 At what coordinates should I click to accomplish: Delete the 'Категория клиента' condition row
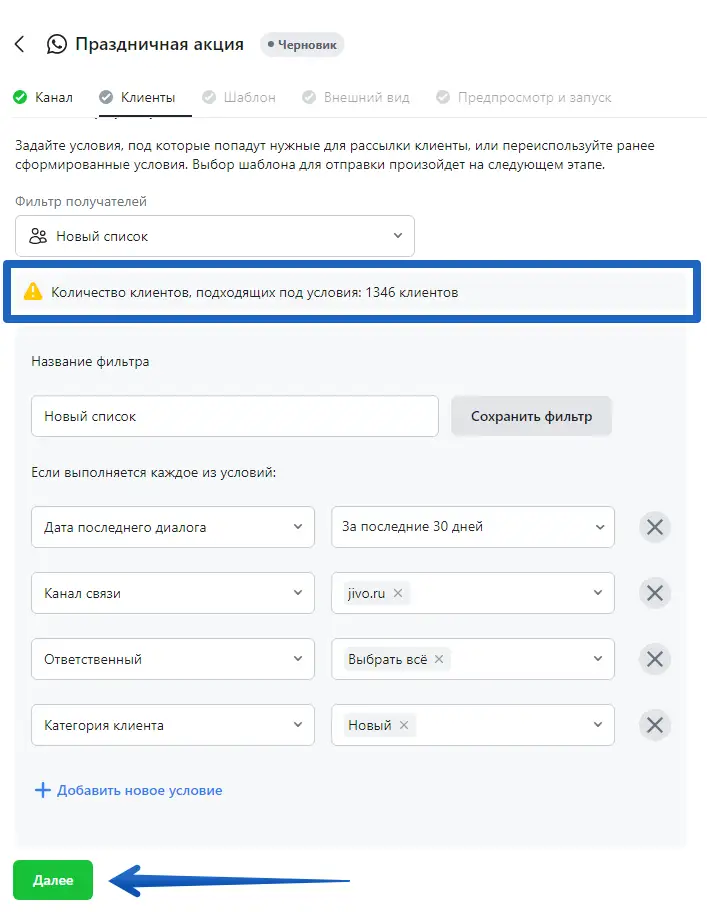655,725
